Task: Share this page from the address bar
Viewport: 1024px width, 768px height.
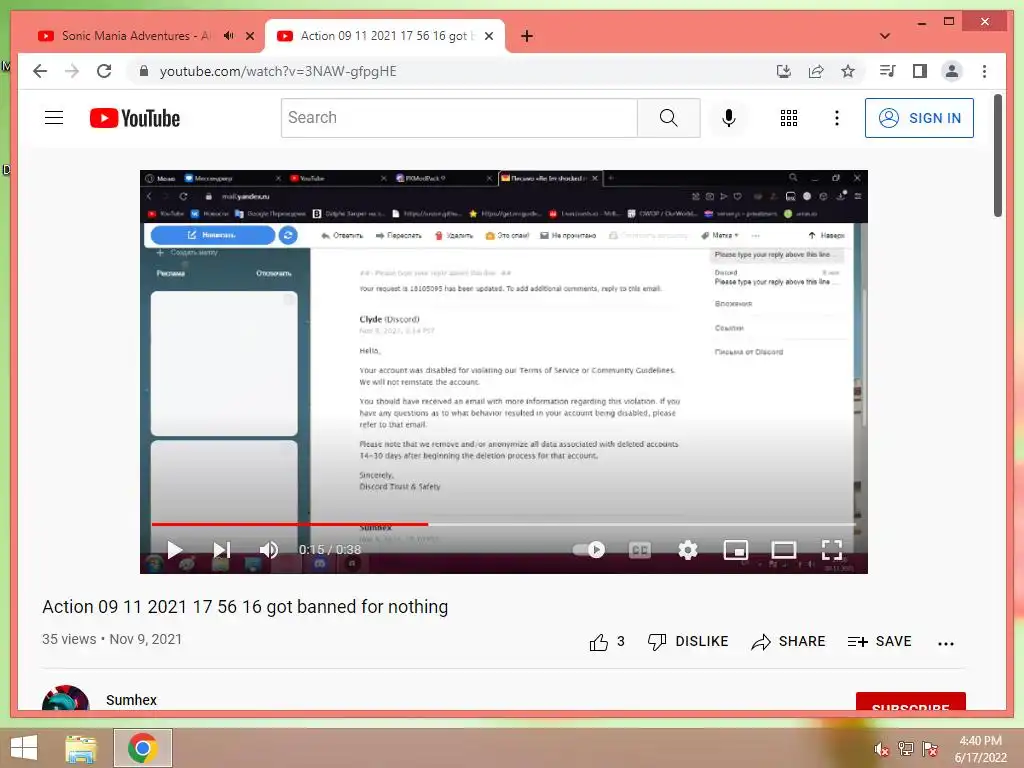Action: click(x=816, y=71)
